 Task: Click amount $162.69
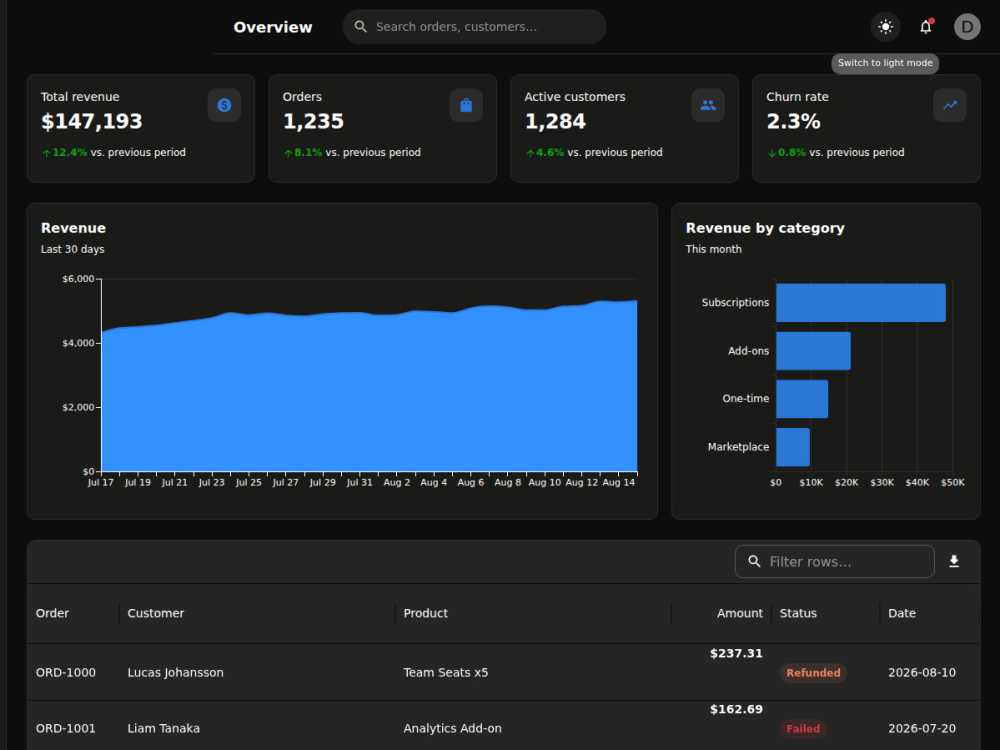[x=736, y=709]
